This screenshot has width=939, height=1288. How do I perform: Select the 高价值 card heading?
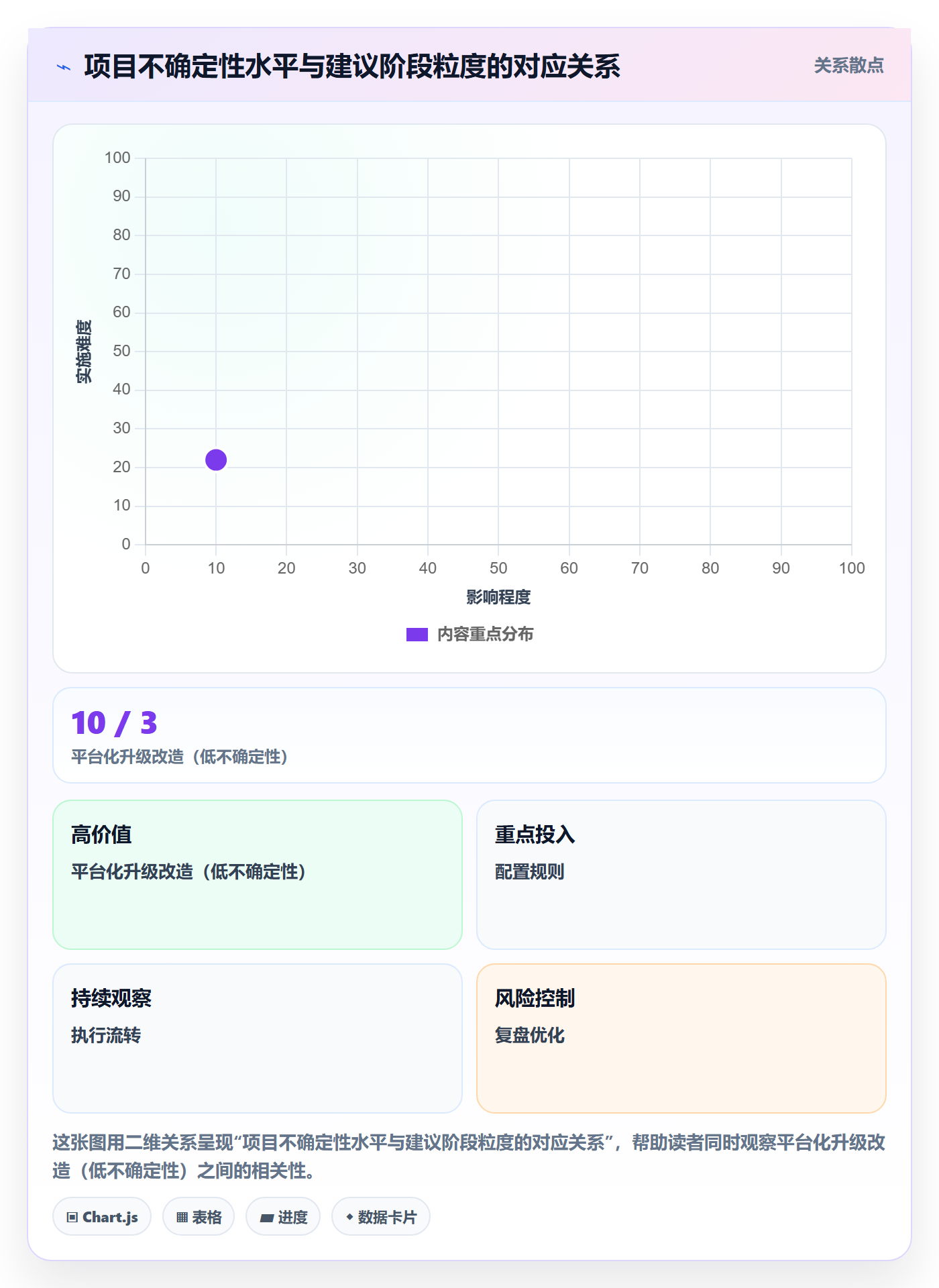101,835
